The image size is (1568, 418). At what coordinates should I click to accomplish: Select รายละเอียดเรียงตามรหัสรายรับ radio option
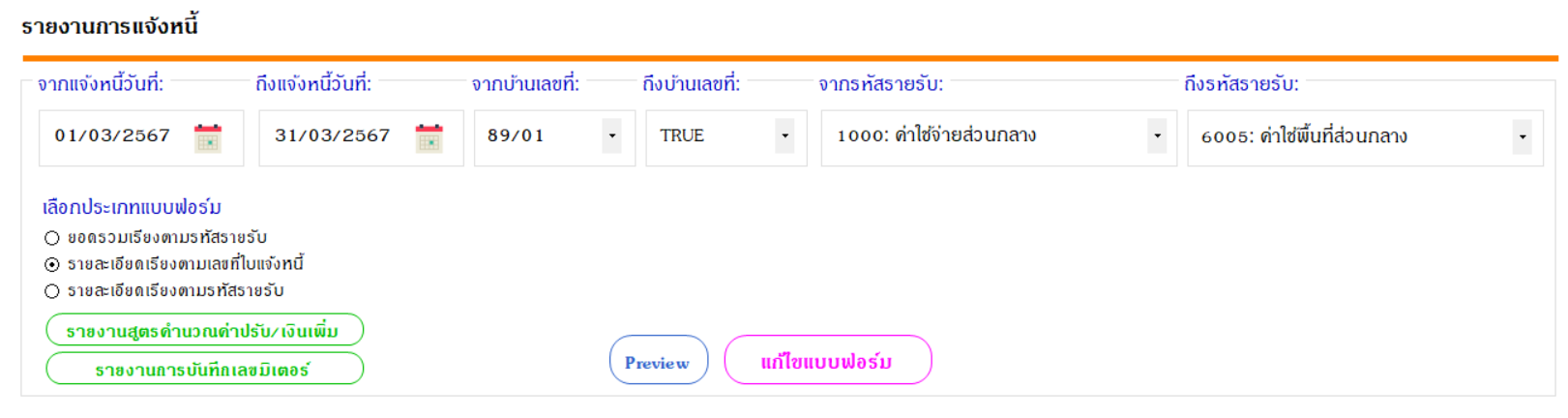point(52,291)
